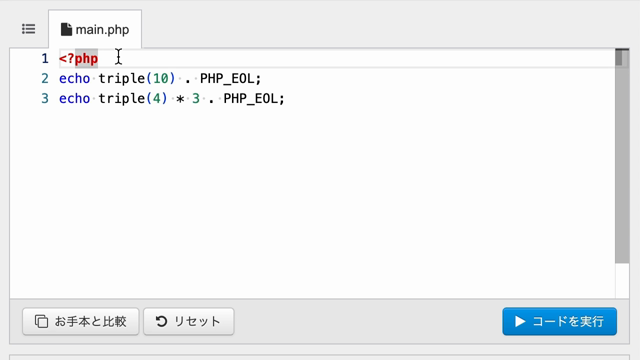
Task: Click line number 1 in the gutter
Action: pyautogui.click(x=44, y=59)
